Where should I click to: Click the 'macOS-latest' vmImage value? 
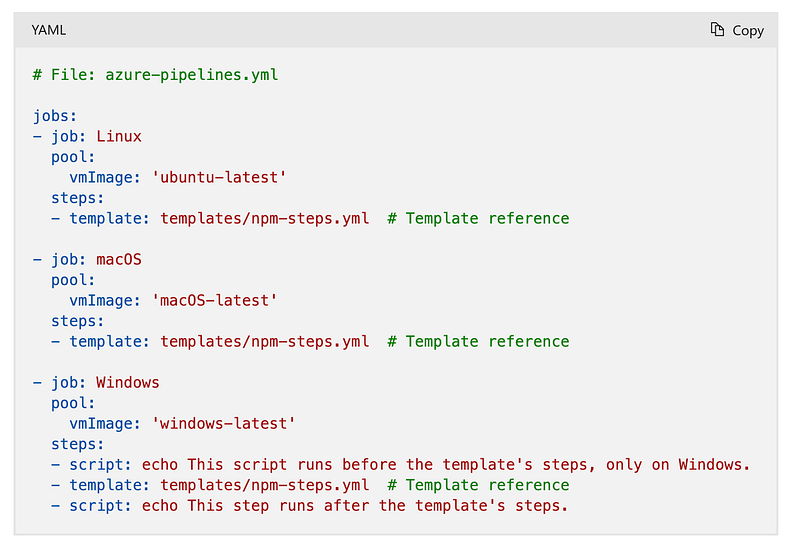point(214,300)
